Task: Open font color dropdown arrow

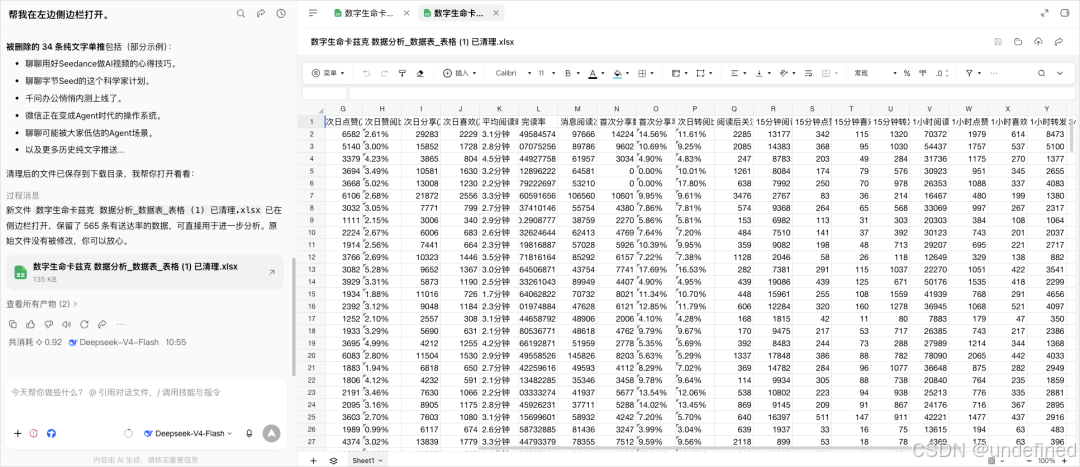Action: point(603,73)
